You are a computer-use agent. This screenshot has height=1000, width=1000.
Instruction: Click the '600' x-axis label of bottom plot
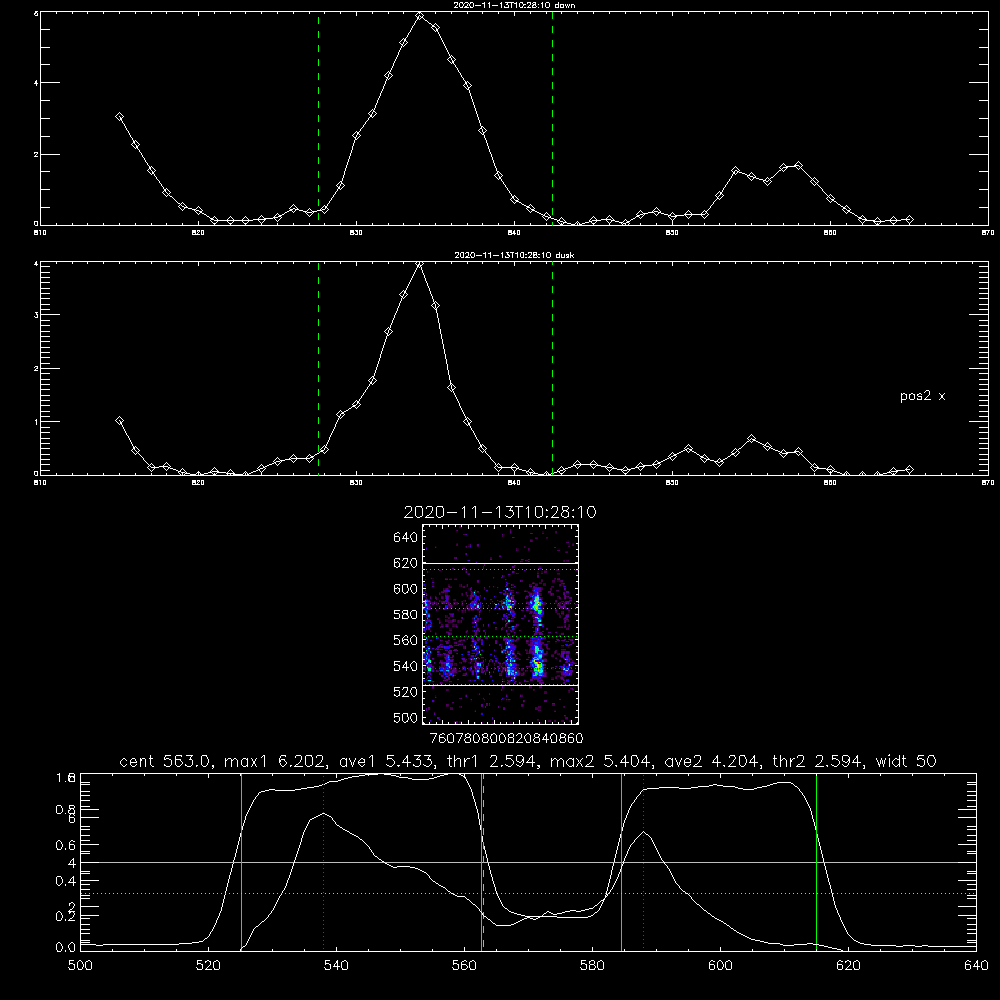click(x=721, y=966)
